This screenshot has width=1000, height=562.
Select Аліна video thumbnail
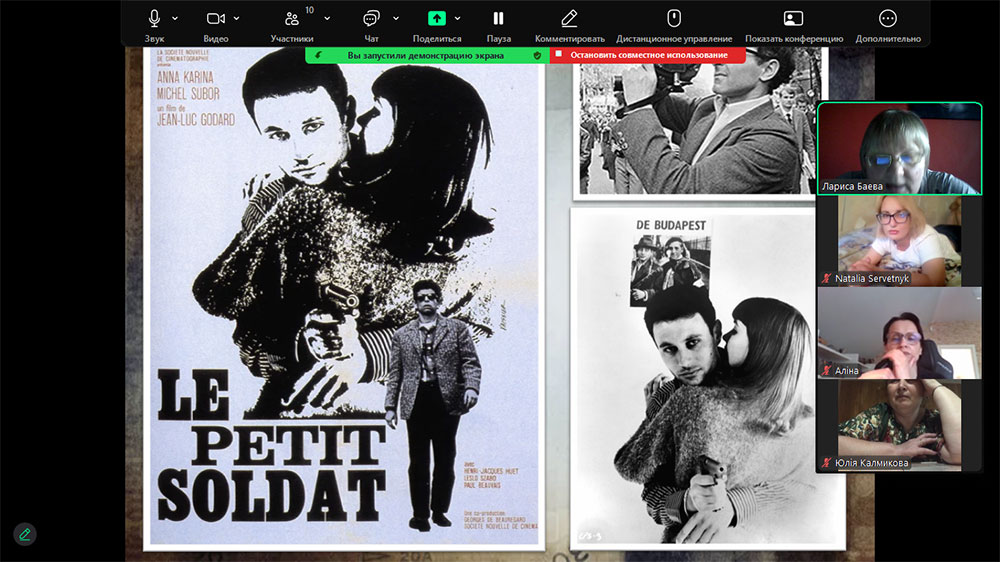pyautogui.click(x=899, y=333)
